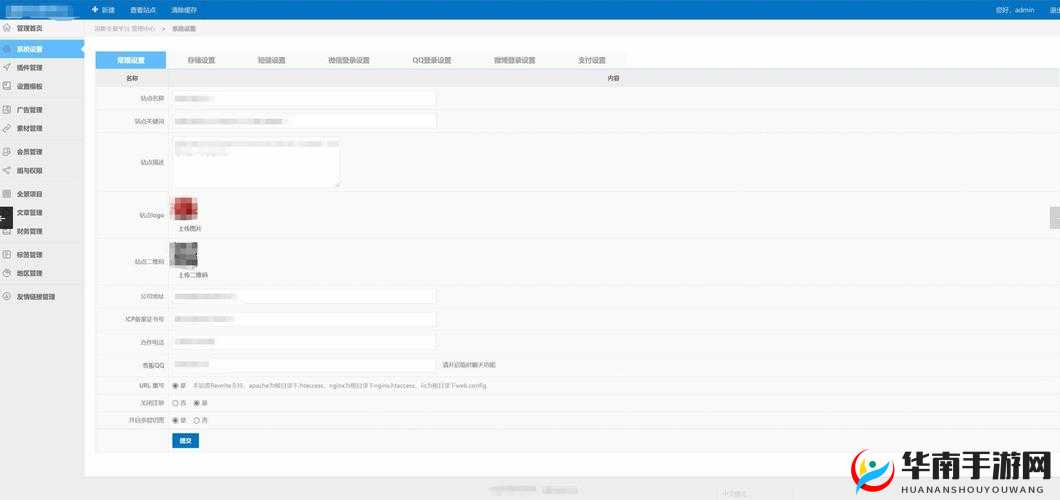This screenshot has width=1060, height=500.
Task: Click the plus 新建 icon in top bar
Action: click(x=95, y=9)
